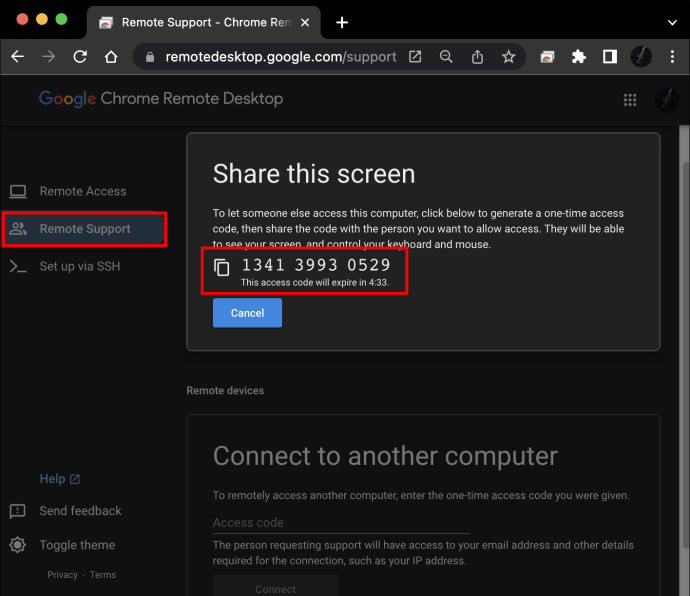Click the Access code input field
Viewport: 690px width, 596px height.
(341, 523)
